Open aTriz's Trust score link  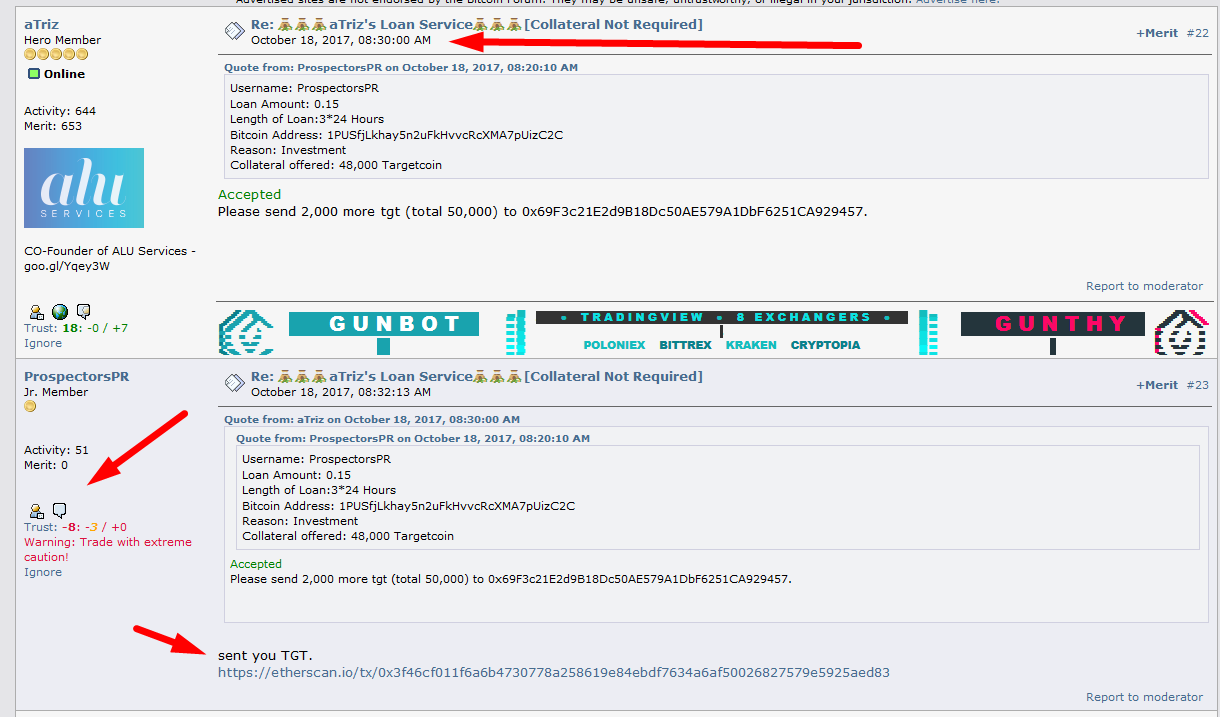[76, 328]
